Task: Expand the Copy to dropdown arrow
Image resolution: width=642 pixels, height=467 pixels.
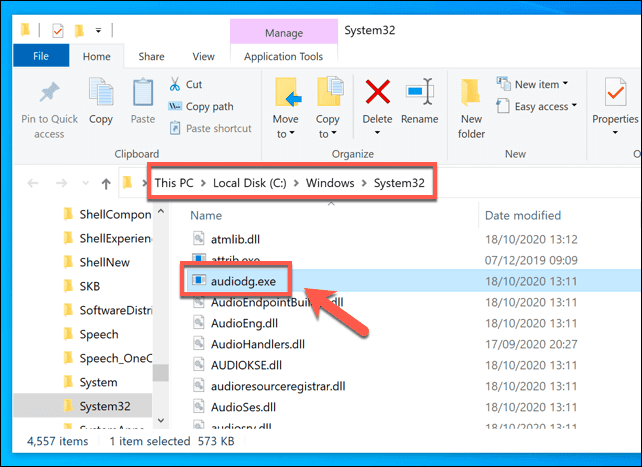Action: click(334, 133)
